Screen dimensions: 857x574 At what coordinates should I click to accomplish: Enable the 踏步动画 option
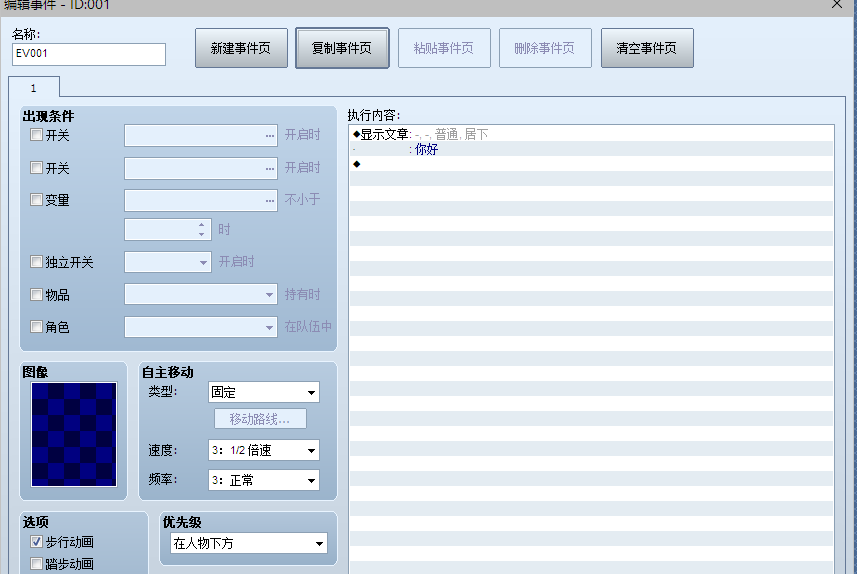click(x=36, y=563)
